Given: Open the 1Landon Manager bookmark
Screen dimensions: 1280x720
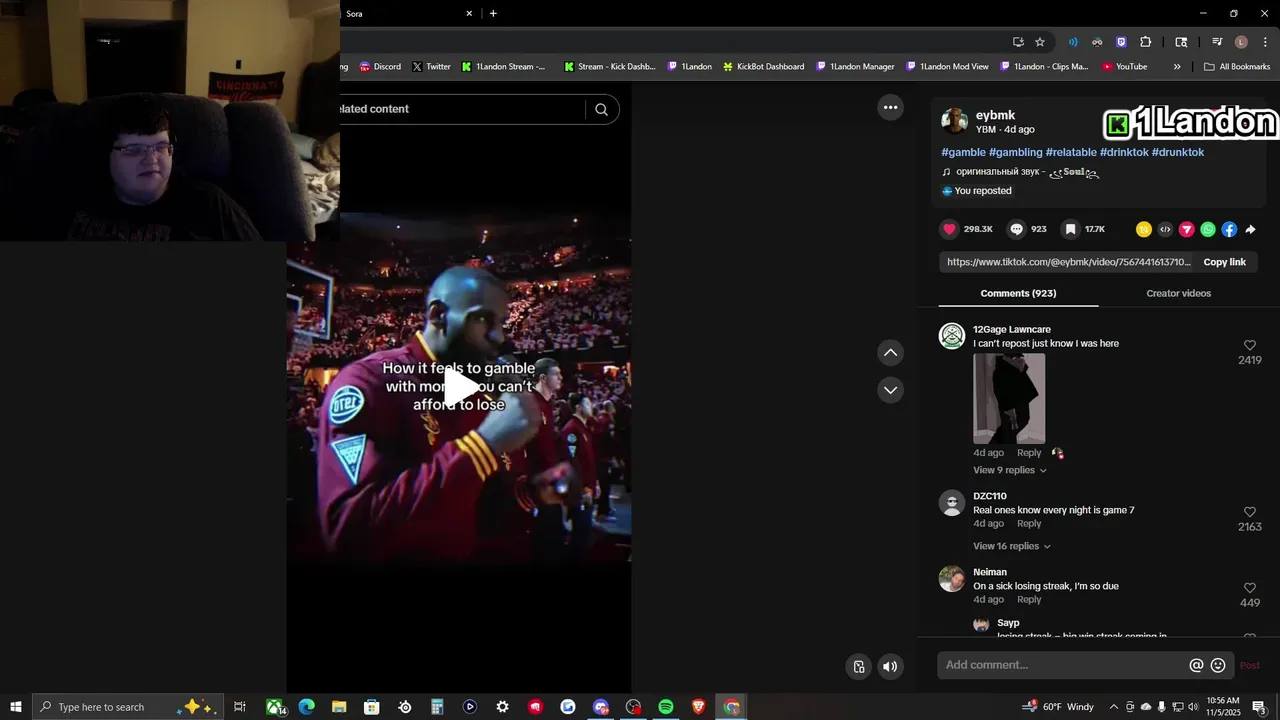Looking at the screenshot, I should click(x=855, y=67).
